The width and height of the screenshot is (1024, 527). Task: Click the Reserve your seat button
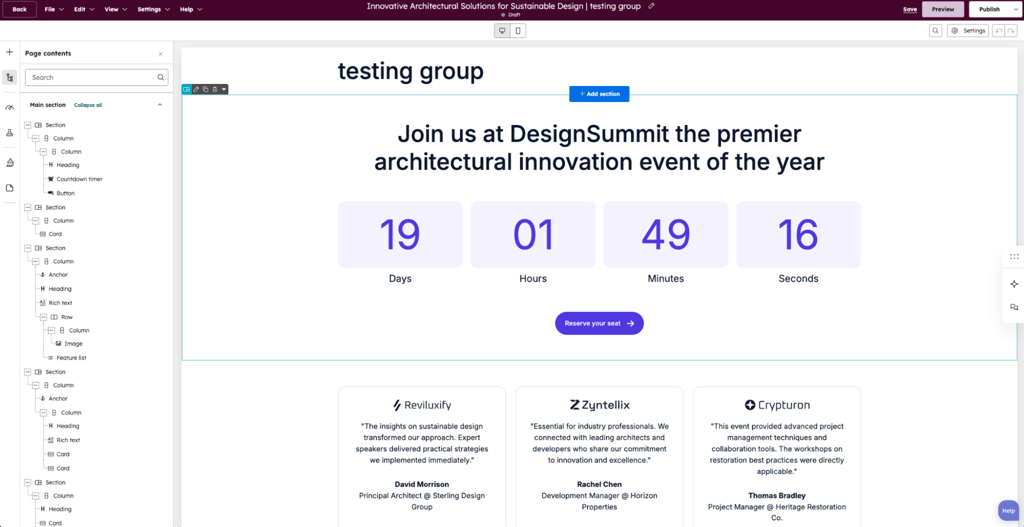tap(599, 323)
